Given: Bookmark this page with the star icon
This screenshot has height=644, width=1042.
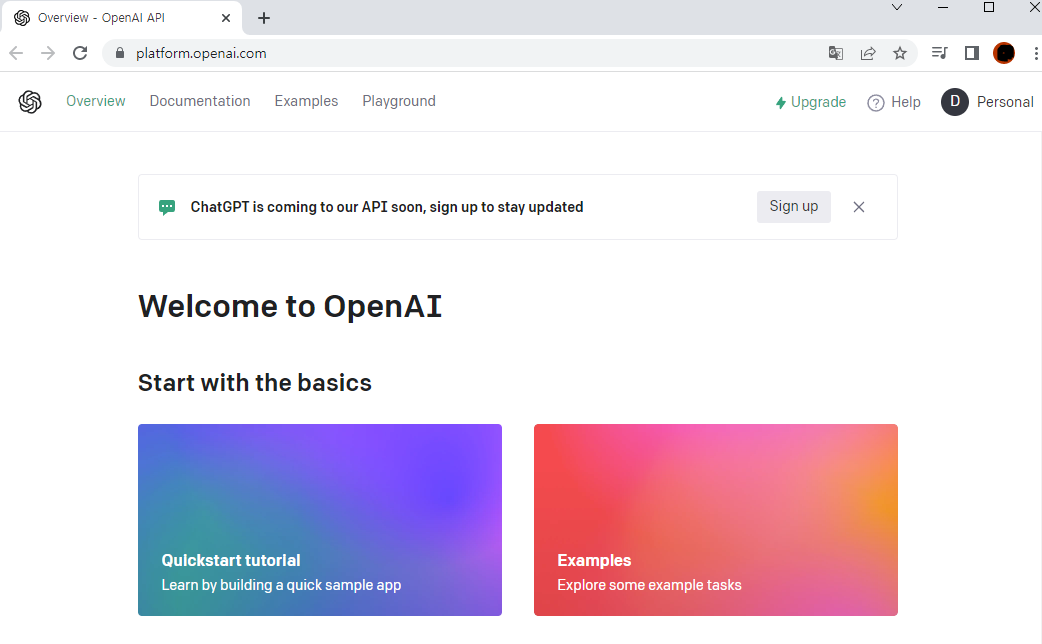Looking at the screenshot, I should click(x=900, y=53).
